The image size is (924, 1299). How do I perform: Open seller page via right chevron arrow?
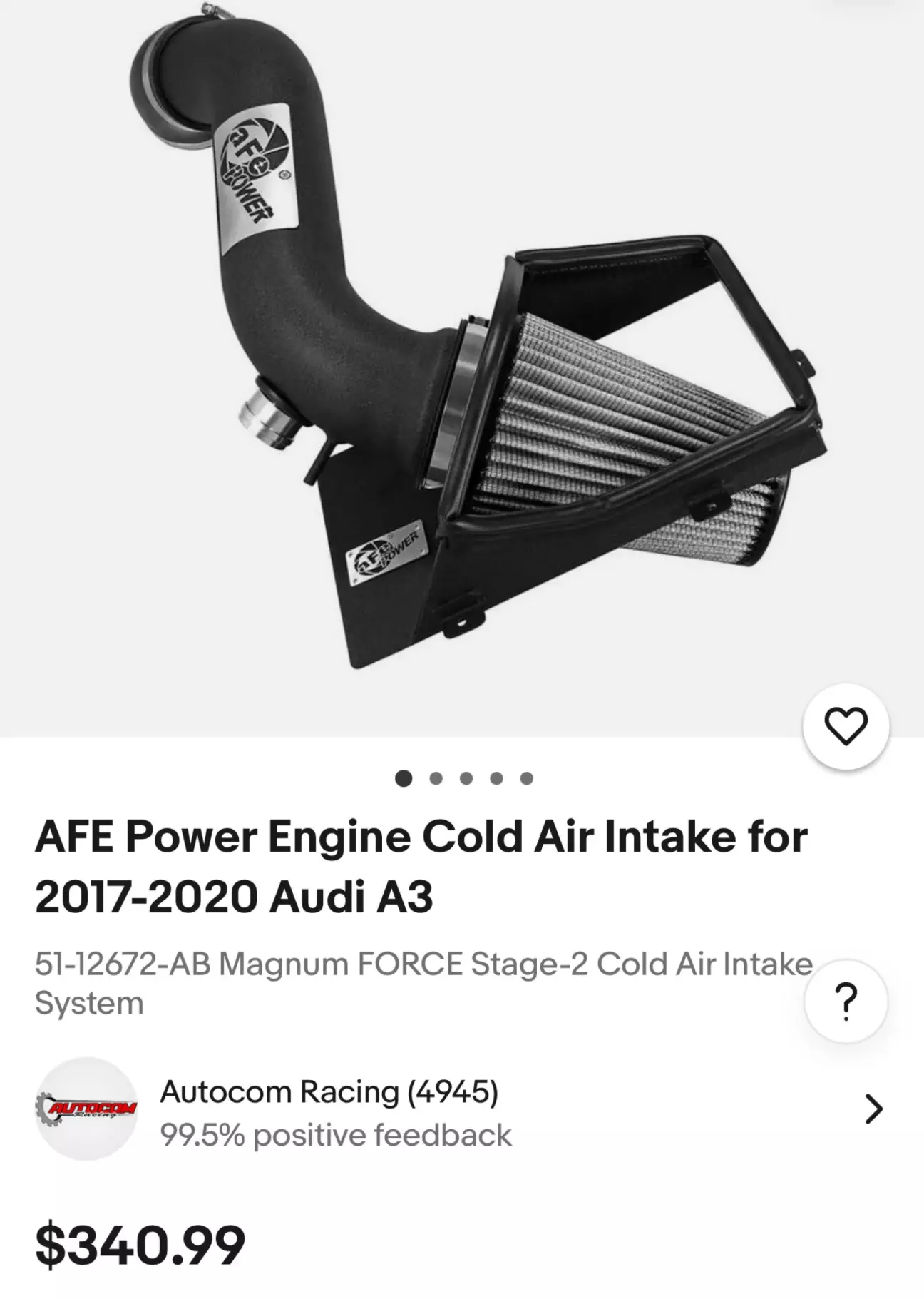click(x=873, y=1109)
